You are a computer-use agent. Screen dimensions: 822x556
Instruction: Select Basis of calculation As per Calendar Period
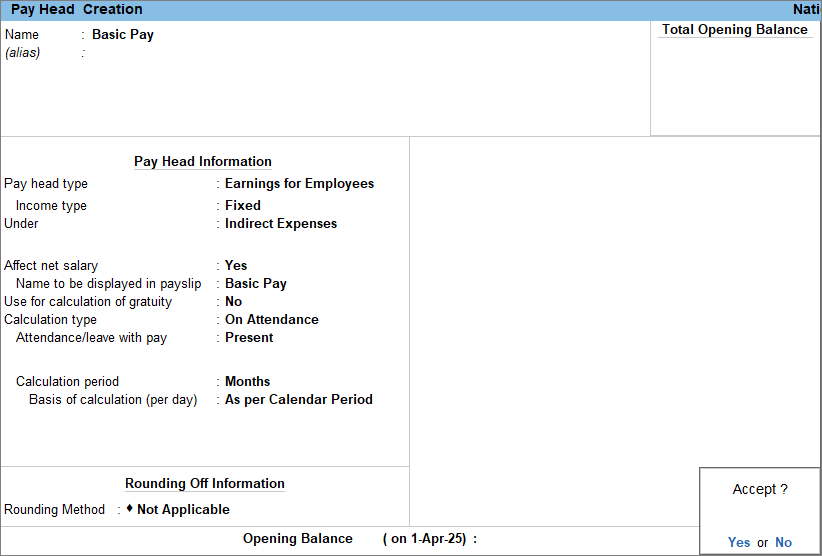click(299, 400)
